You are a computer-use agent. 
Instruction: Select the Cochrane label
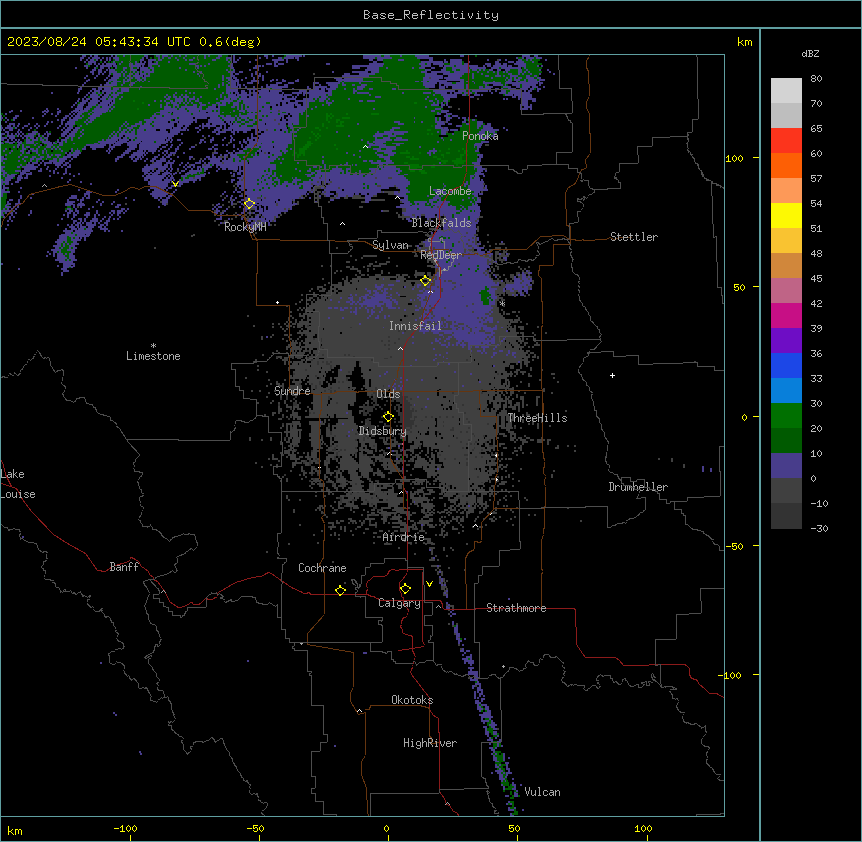[x=322, y=568]
